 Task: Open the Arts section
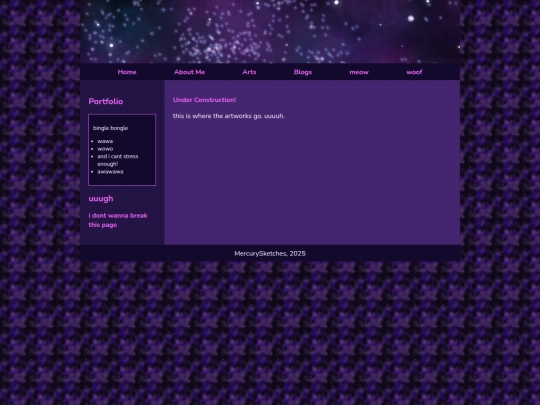[x=249, y=72]
